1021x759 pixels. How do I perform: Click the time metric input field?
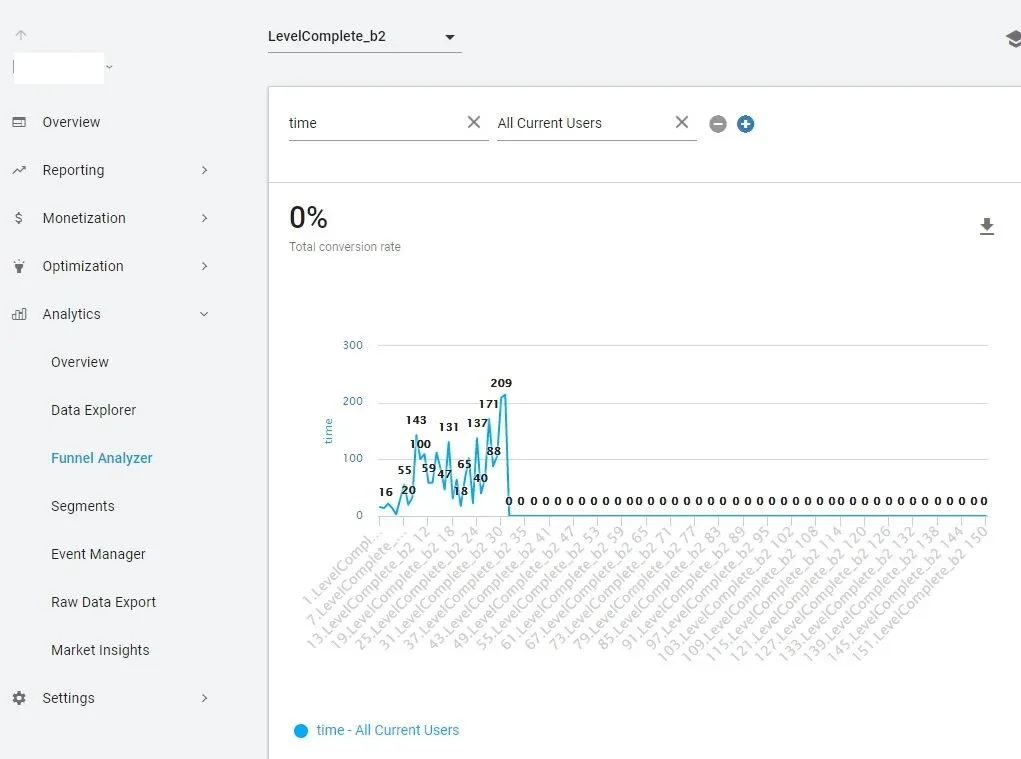[376, 123]
